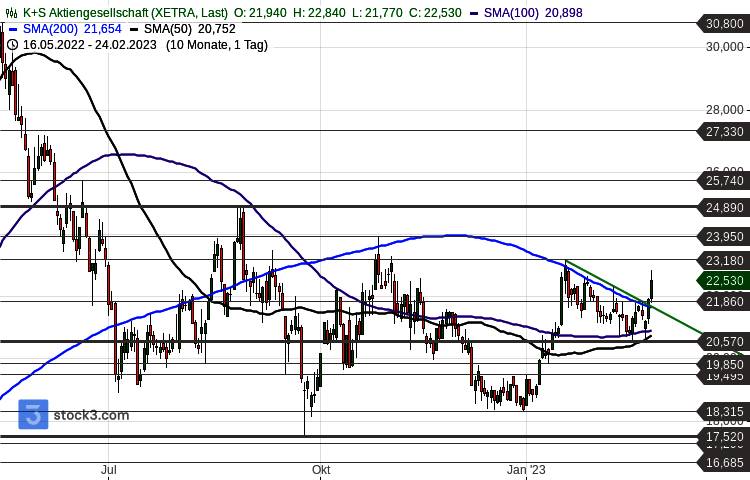The height and width of the screenshot is (480, 750).
Task: Click the 30,800 price level label
Action: [x=724, y=23]
